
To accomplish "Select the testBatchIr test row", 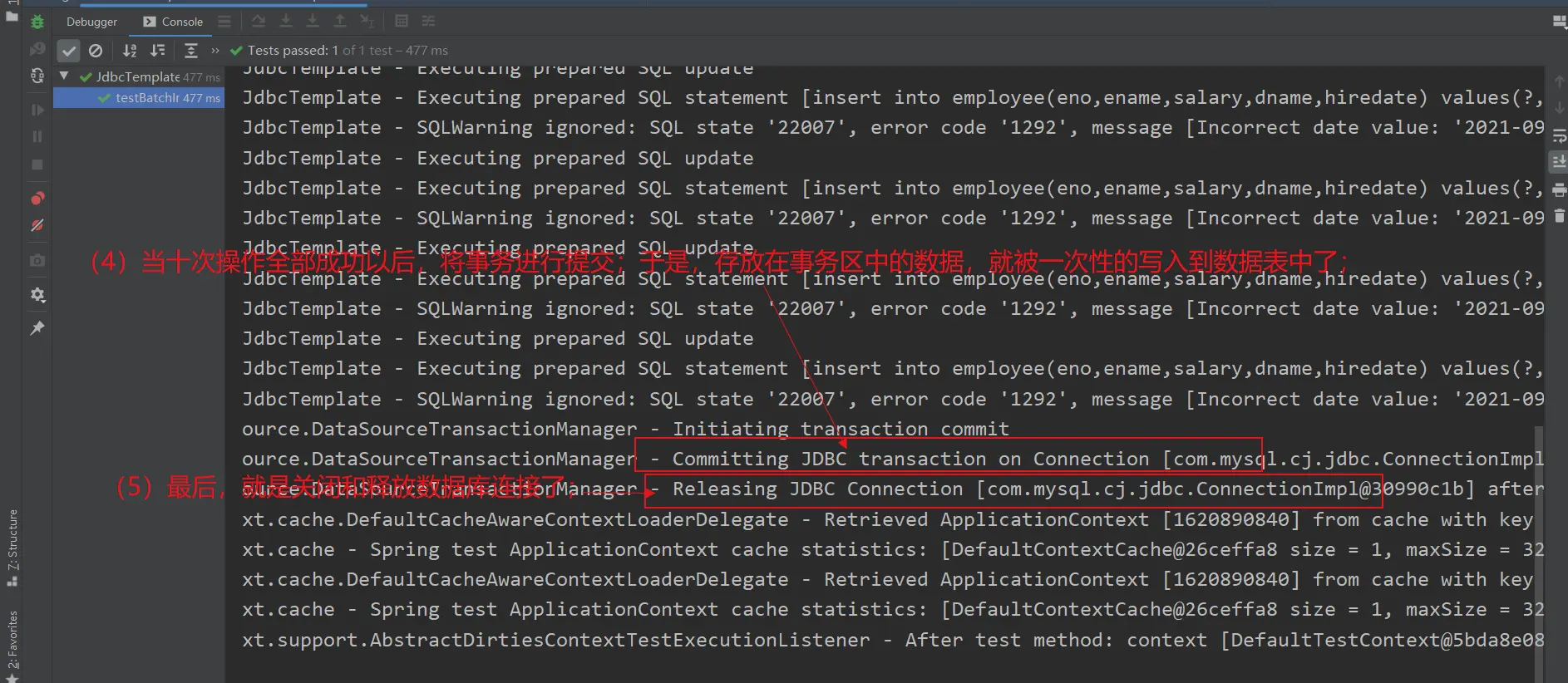I will point(139,98).
